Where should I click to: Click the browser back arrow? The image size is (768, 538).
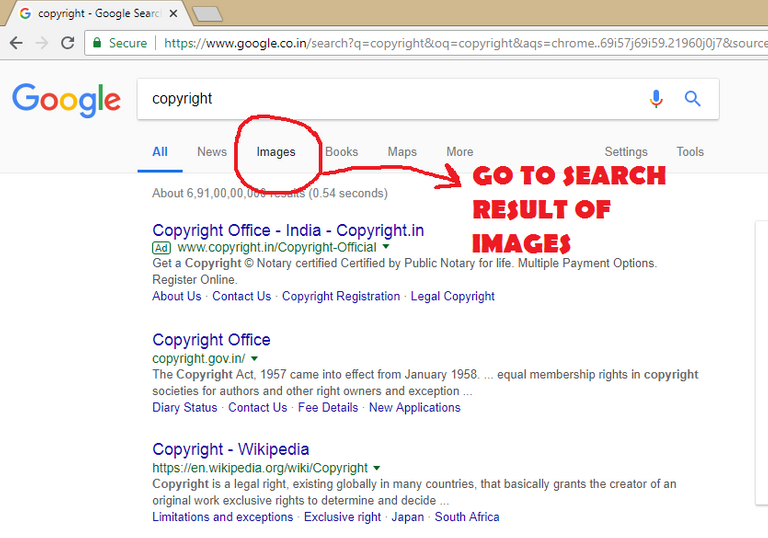coord(16,43)
